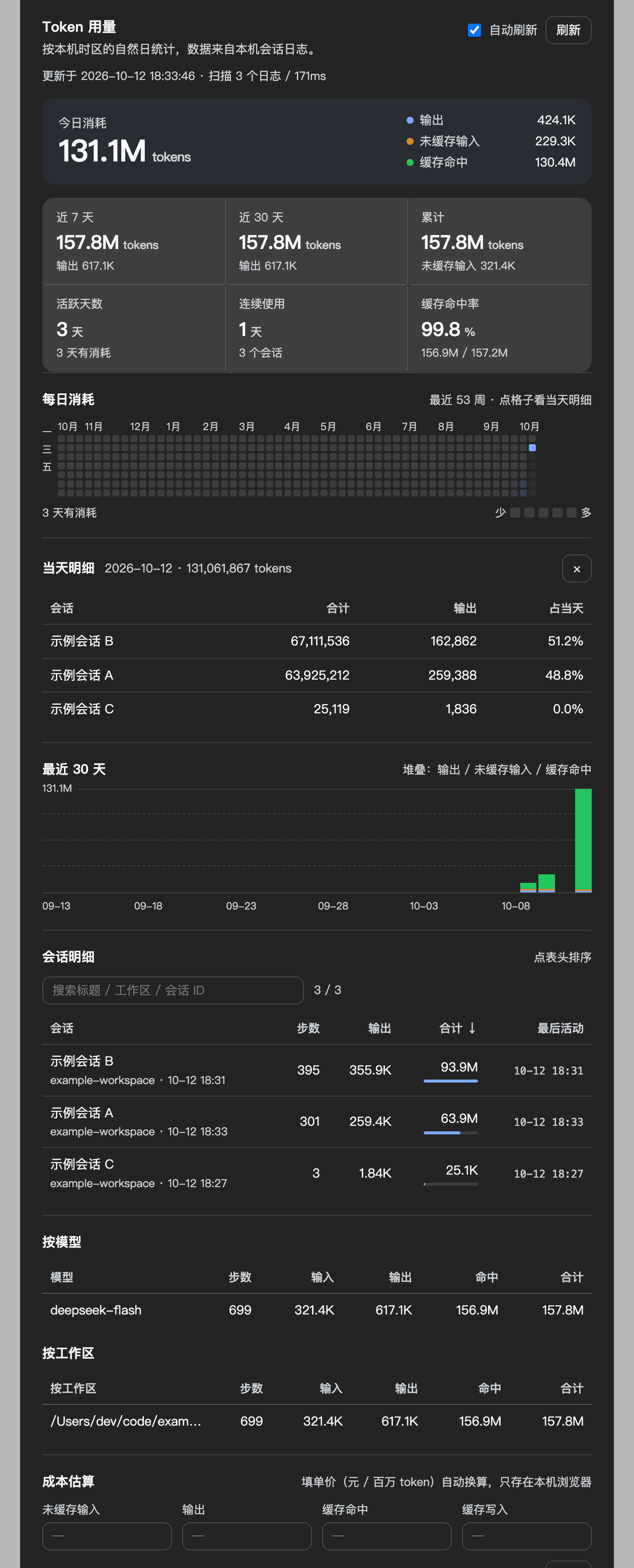This screenshot has width=634, height=1568.
Task: Click the 48.8% share for 示例会话 A
Action: [564, 675]
